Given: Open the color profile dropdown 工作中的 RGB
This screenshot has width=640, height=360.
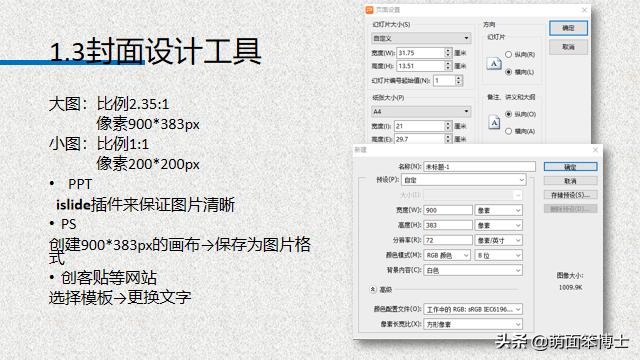Looking at the screenshot, I should [x=473, y=309].
